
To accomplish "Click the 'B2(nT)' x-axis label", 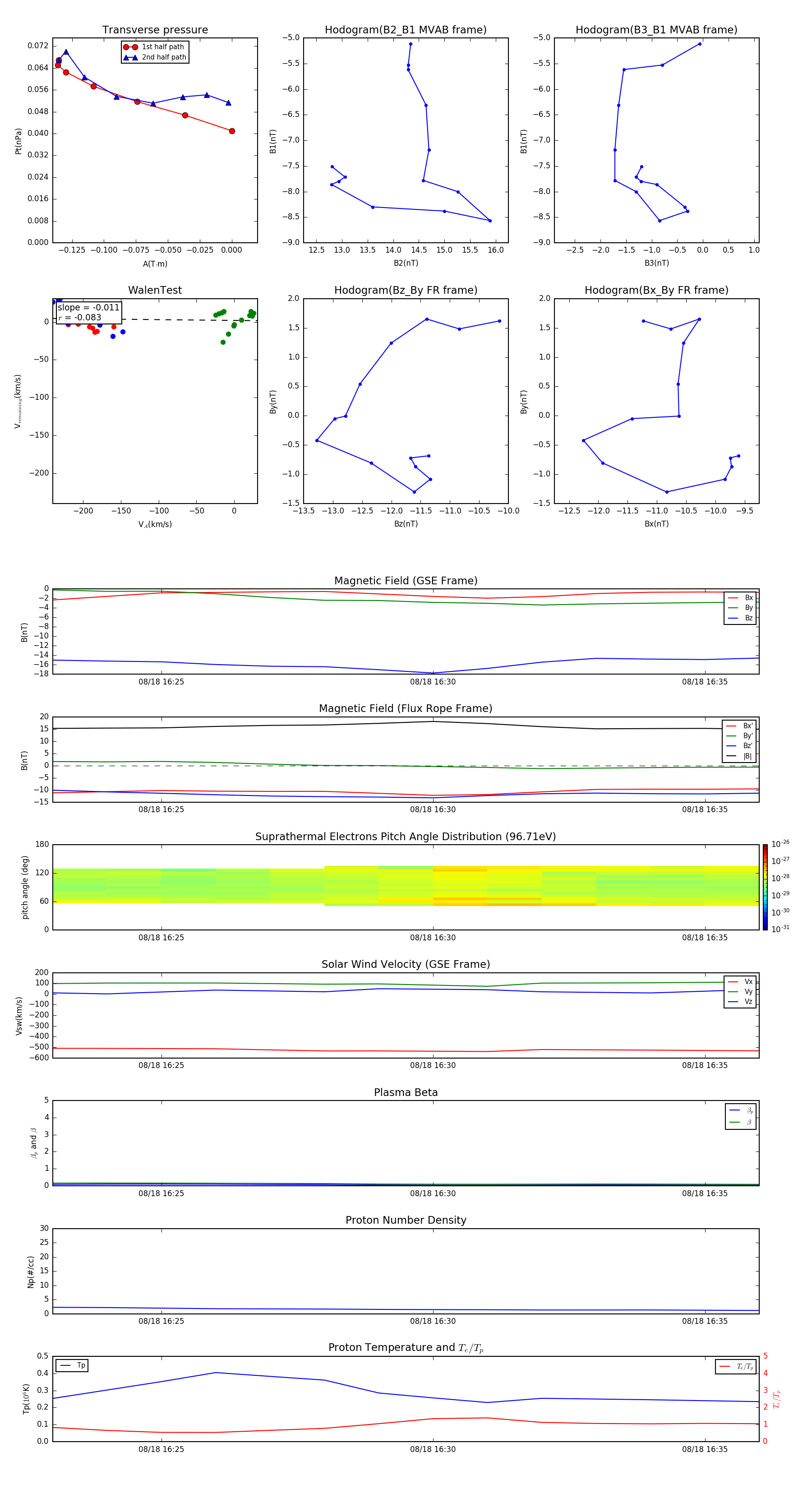I will 406,263.
